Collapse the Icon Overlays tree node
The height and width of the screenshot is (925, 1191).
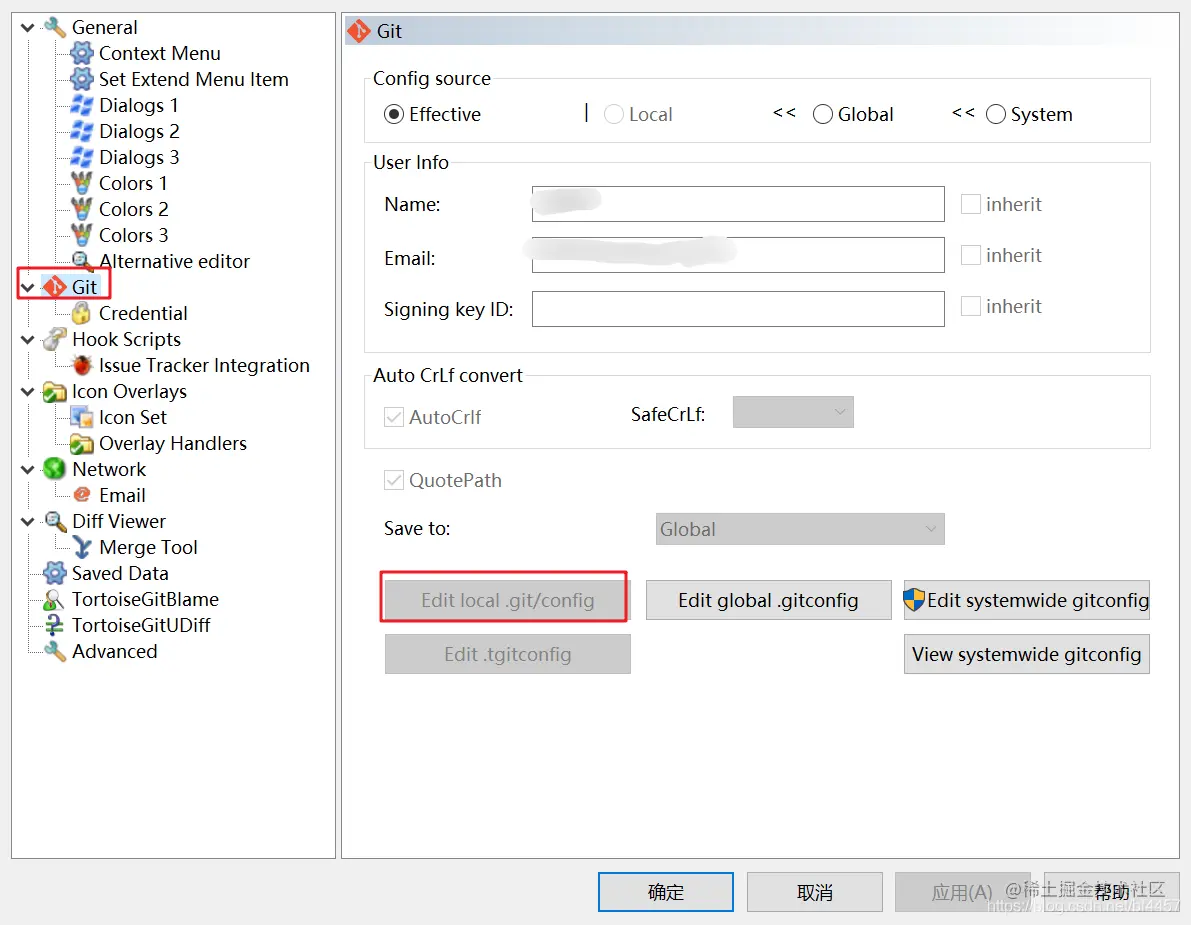point(28,392)
